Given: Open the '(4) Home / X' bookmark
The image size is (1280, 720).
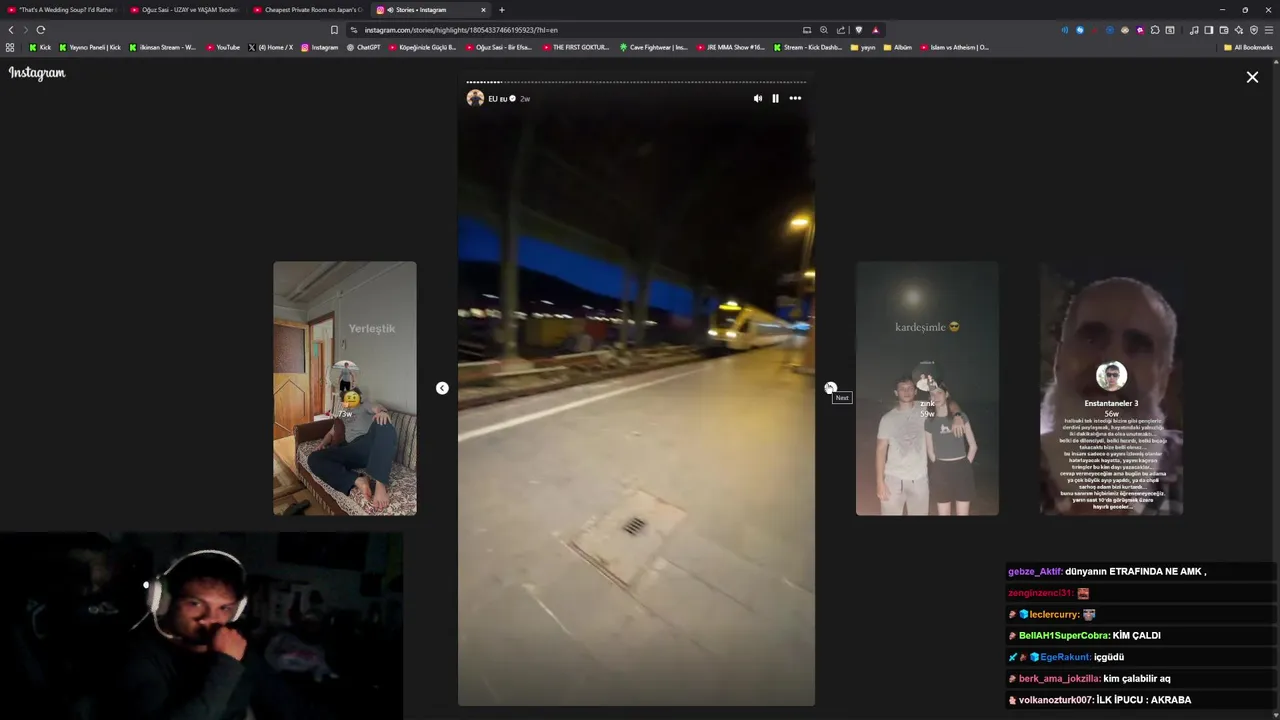Looking at the screenshot, I should 270,47.
